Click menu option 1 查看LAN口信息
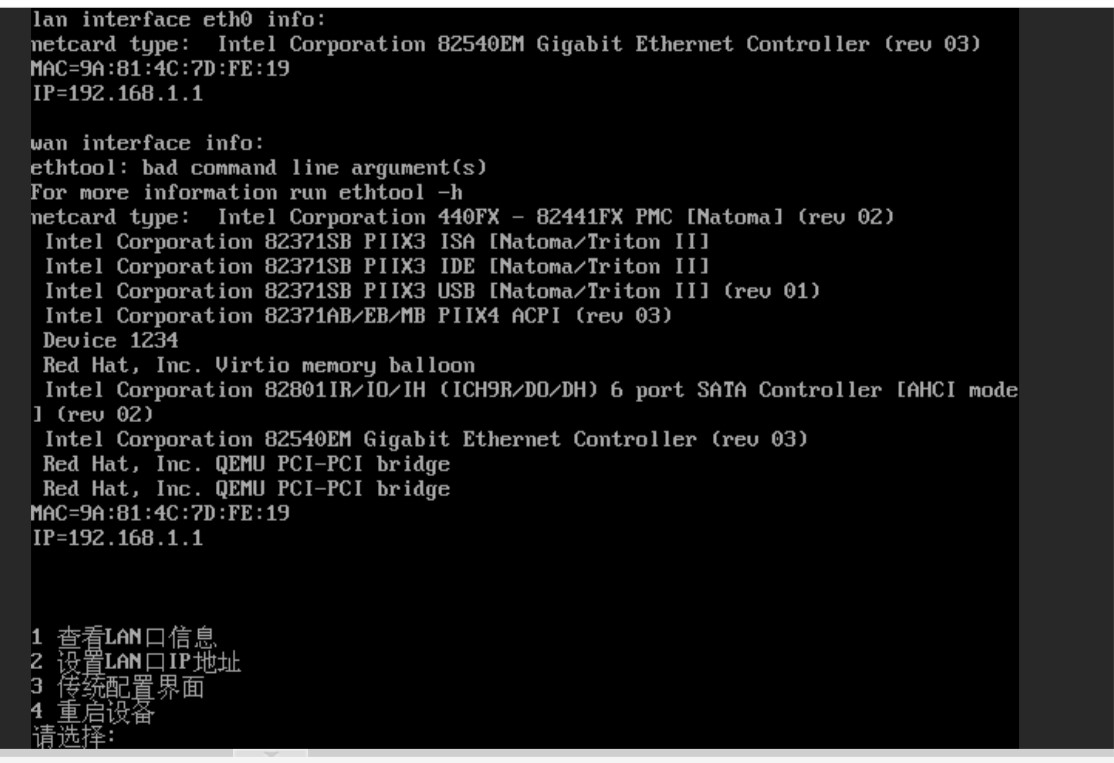1114x763 pixels. pyautogui.click(x=124, y=638)
